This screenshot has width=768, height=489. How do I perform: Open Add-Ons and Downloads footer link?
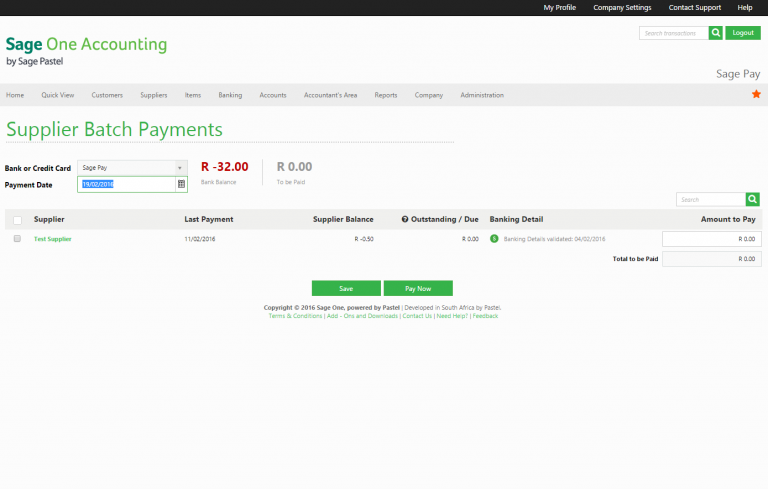[x=362, y=316]
